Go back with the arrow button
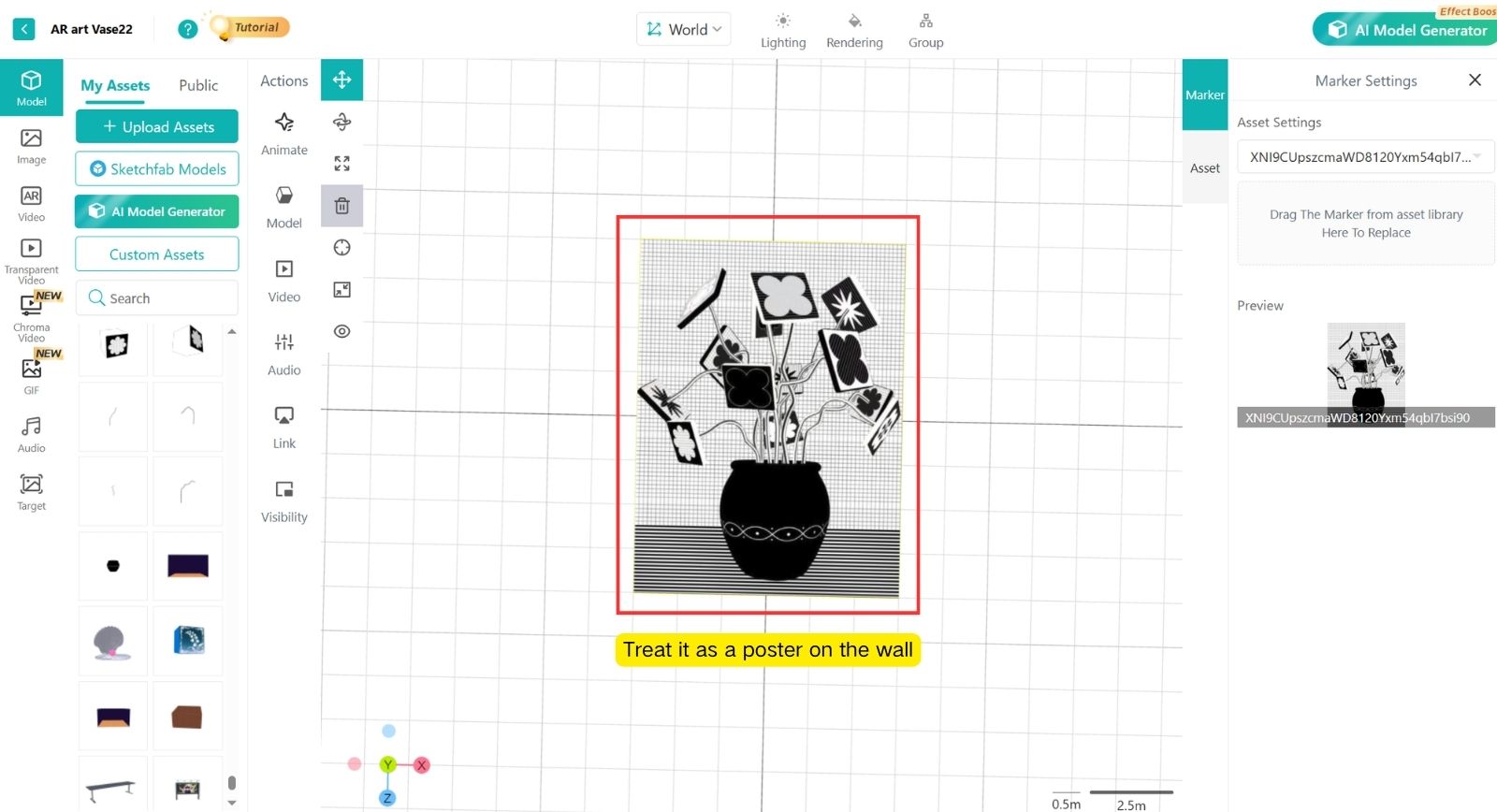The width and height of the screenshot is (1497, 812). click(x=24, y=29)
